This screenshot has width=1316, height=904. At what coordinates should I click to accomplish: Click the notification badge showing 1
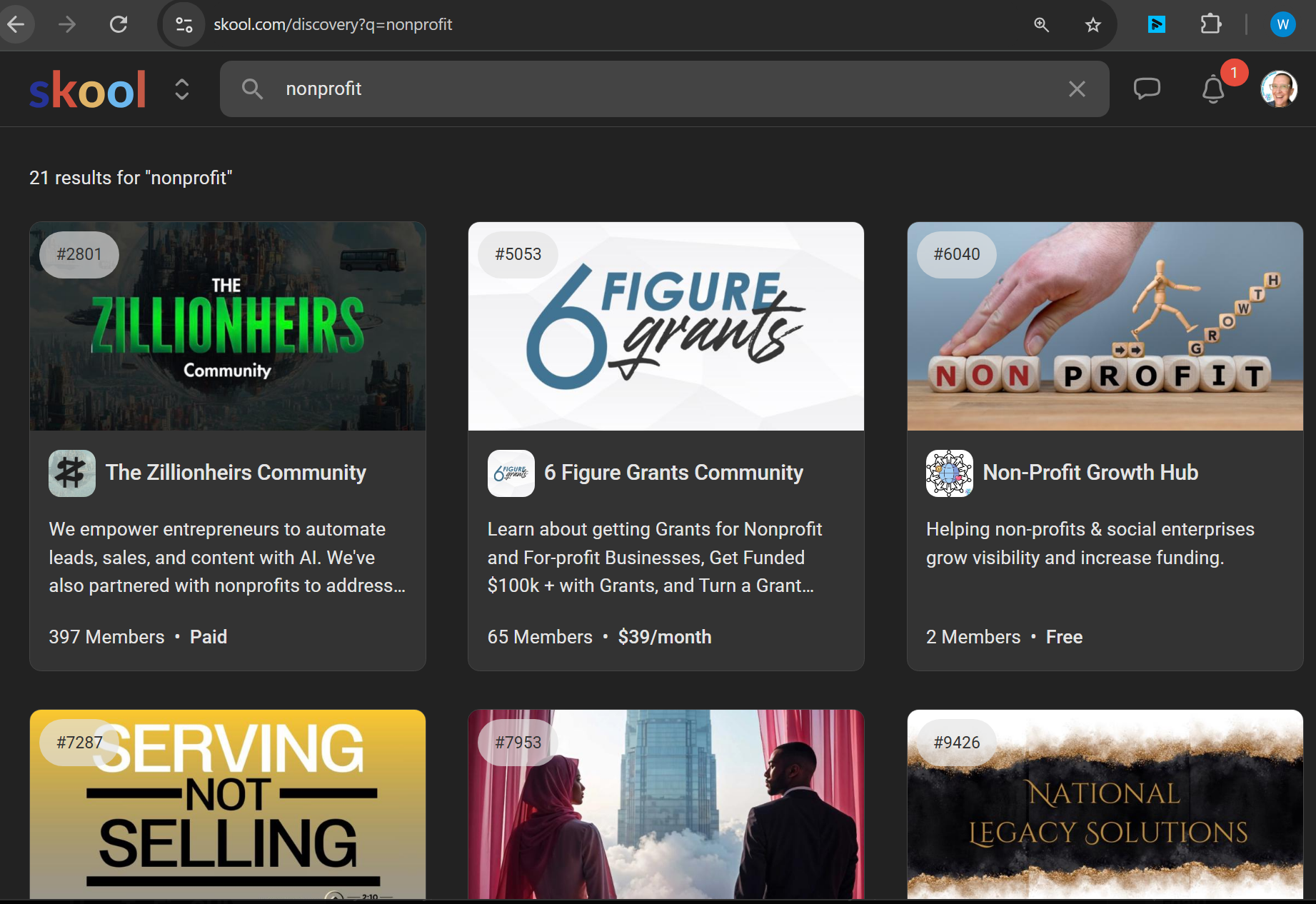tap(1235, 72)
